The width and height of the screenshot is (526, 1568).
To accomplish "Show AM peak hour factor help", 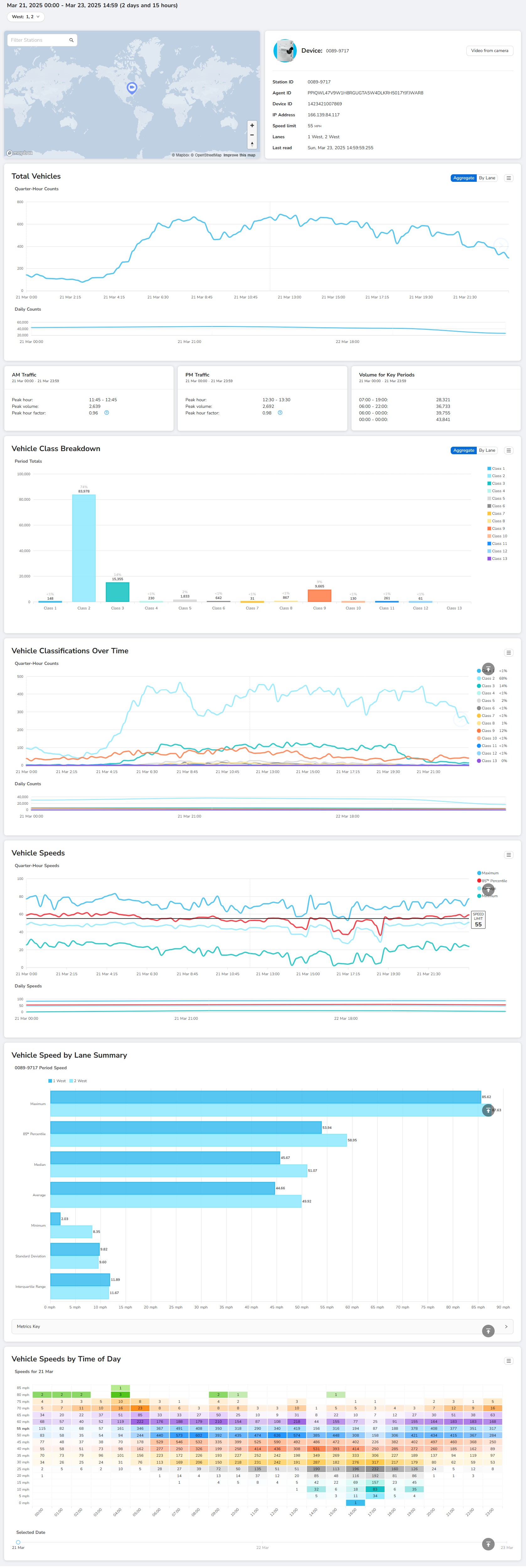I will [x=107, y=413].
